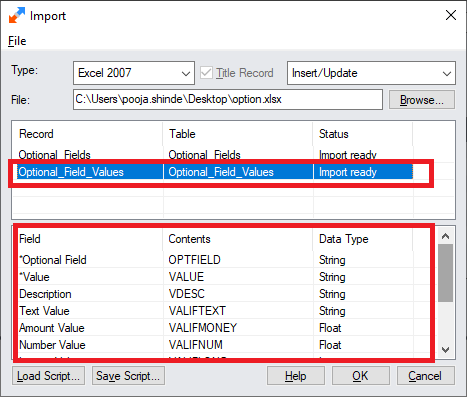Click the Help button
Viewport: 467px width, 397px height.
pyautogui.click(x=296, y=376)
